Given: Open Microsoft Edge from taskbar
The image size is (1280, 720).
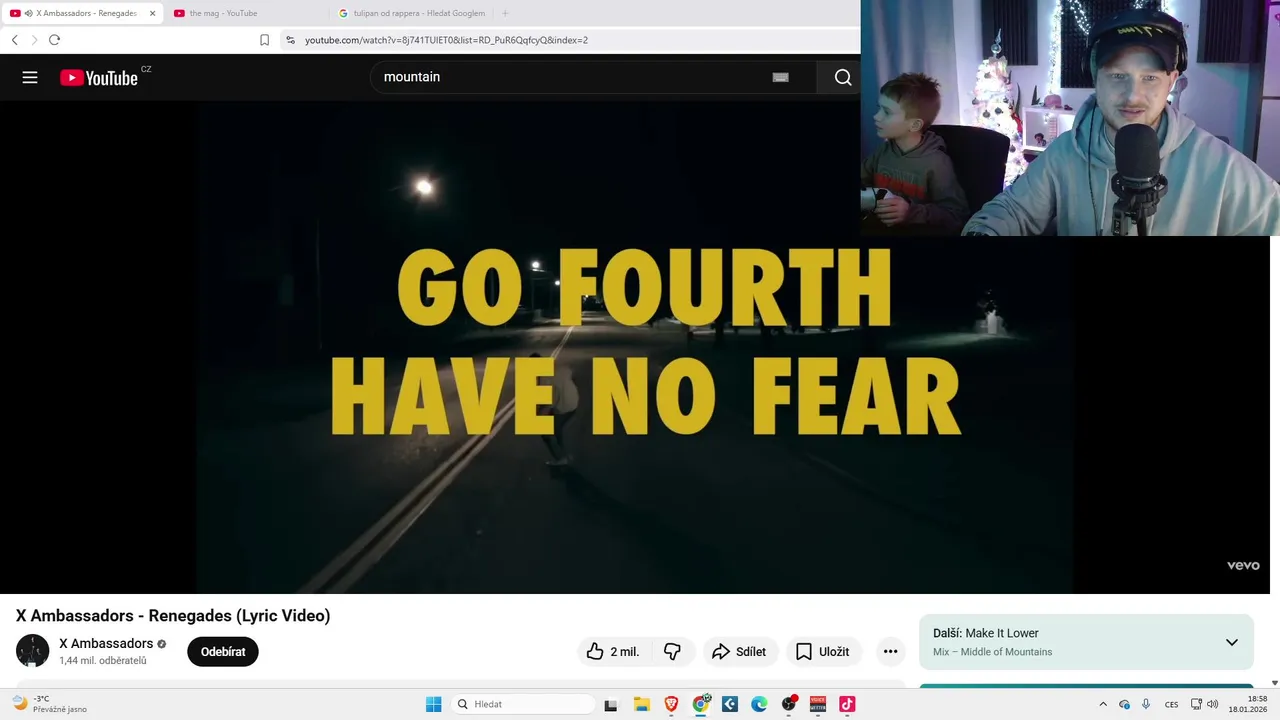Looking at the screenshot, I should tap(759, 704).
